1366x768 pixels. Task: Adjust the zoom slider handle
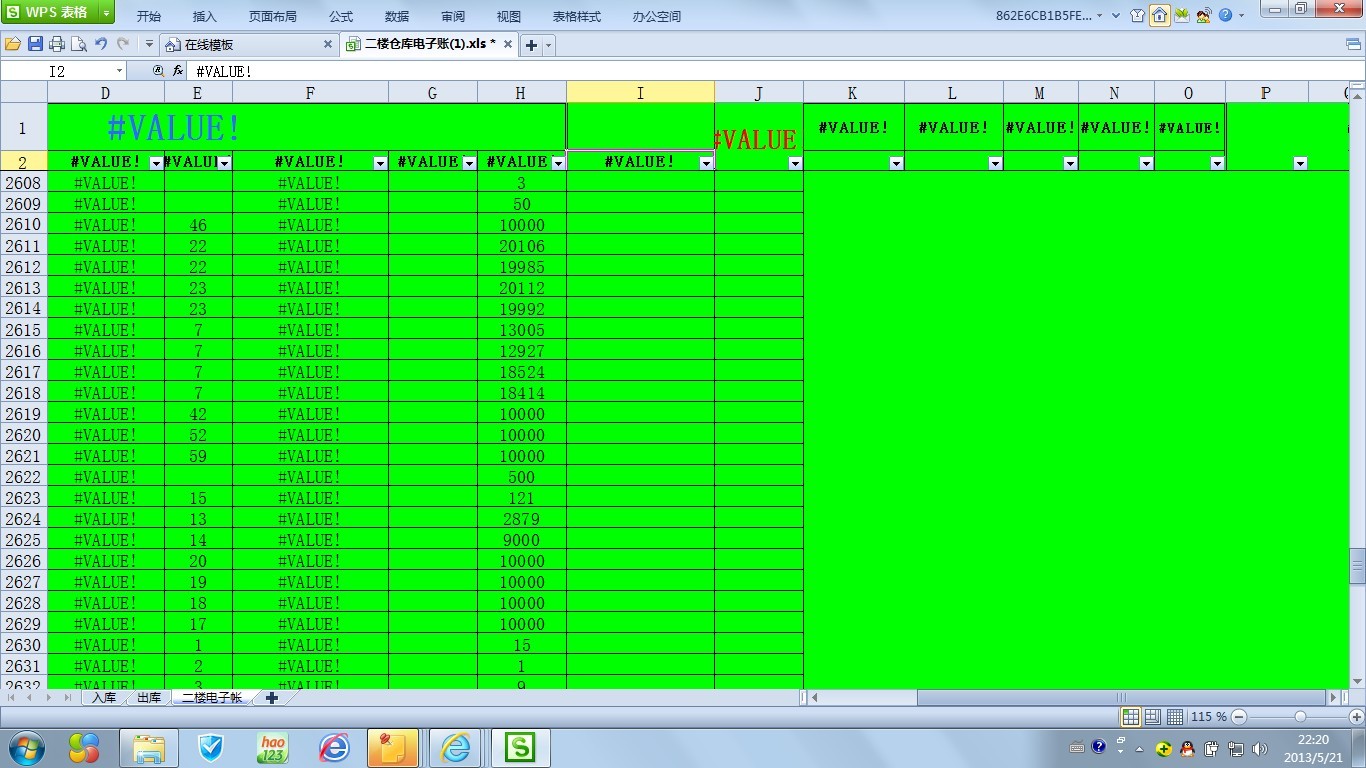[x=1300, y=717]
